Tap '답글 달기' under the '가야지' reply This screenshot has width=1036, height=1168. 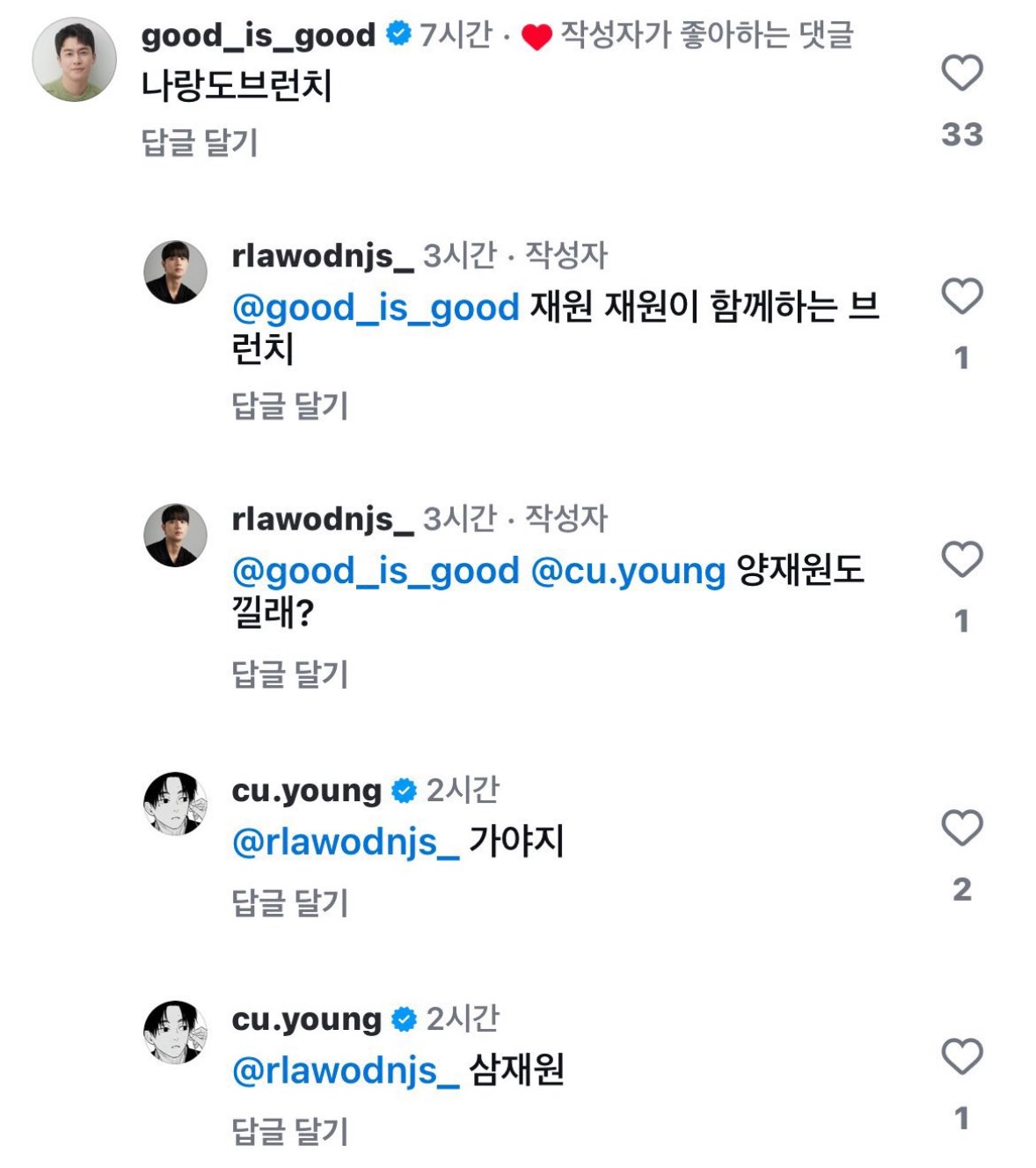pyautogui.click(x=290, y=903)
